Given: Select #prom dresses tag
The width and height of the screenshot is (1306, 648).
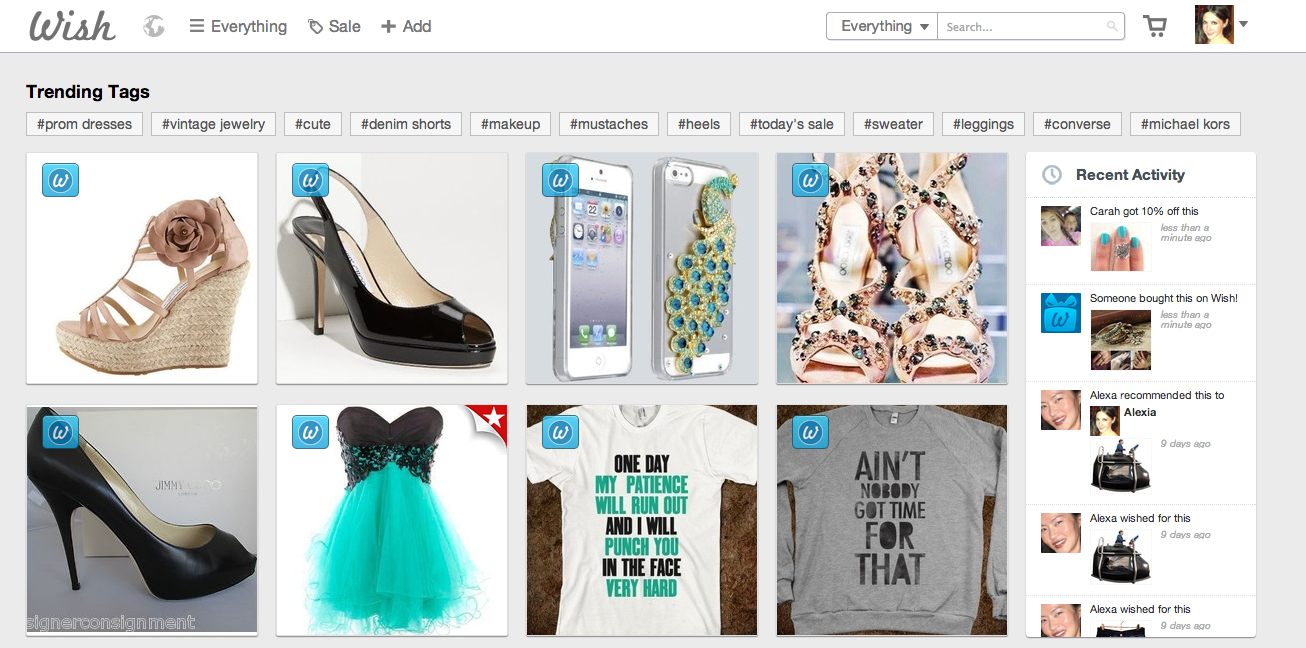Looking at the screenshot, I should (x=85, y=124).
